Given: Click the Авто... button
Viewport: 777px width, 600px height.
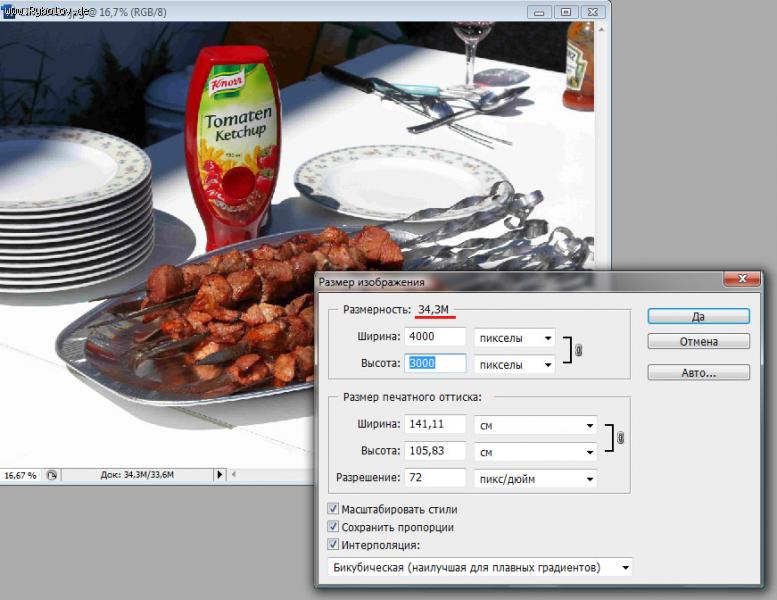Looking at the screenshot, I should pos(698,372).
